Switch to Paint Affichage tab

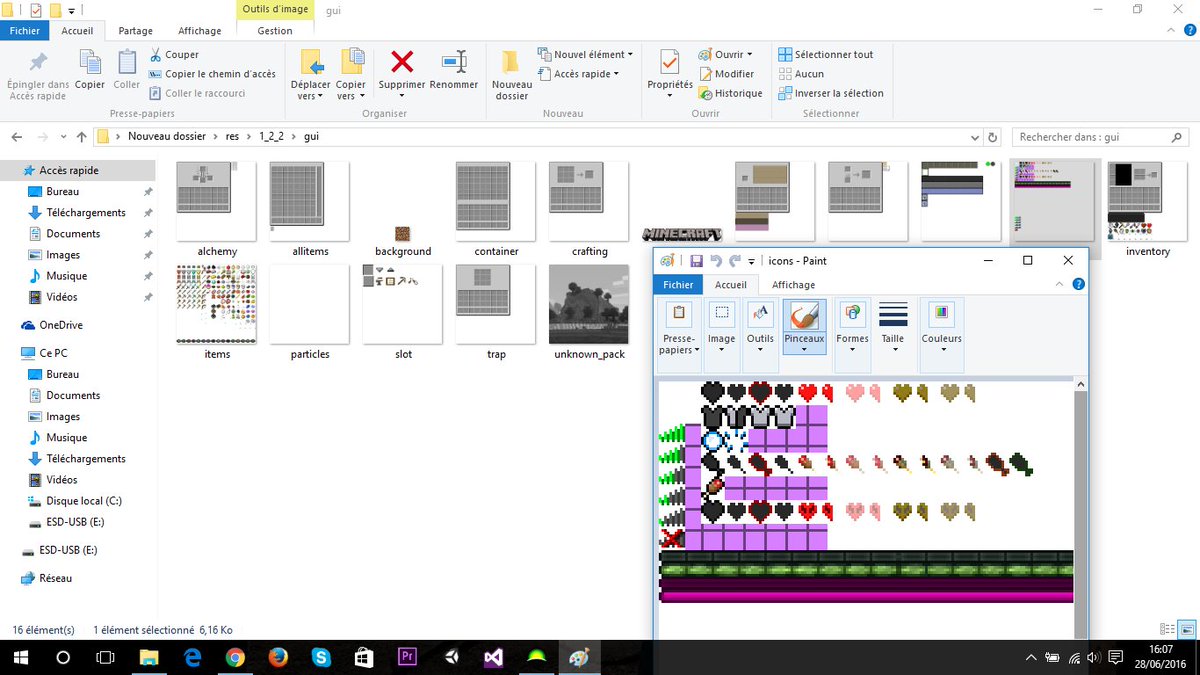[793, 284]
